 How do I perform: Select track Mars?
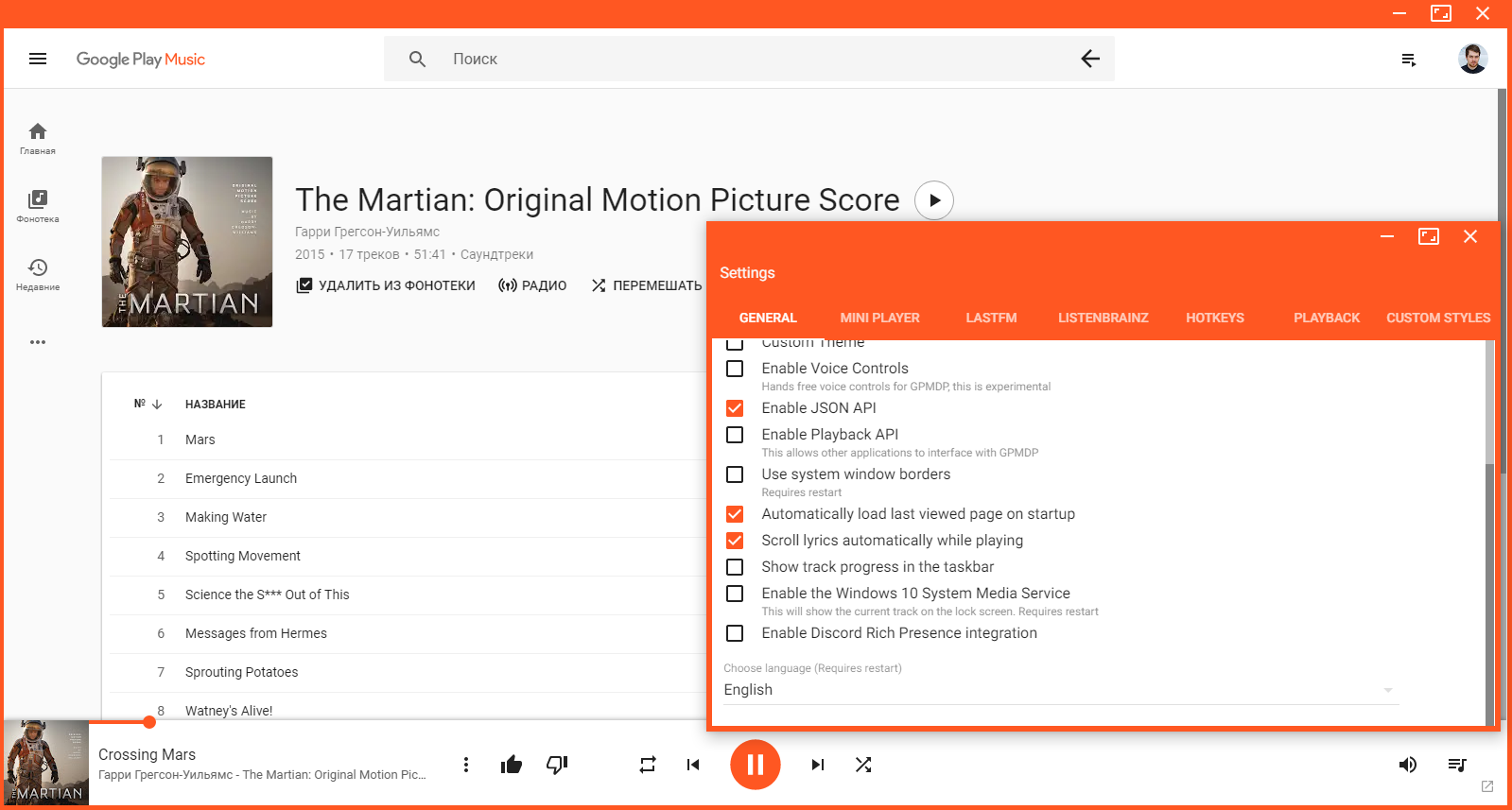pyautogui.click(x=200, y=439)
